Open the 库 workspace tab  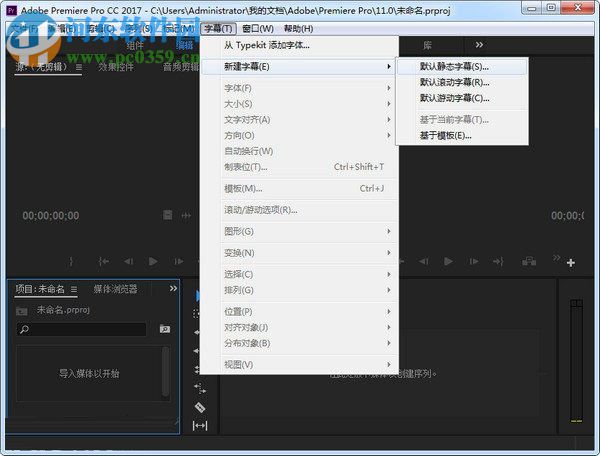click(x=427, y=46)
